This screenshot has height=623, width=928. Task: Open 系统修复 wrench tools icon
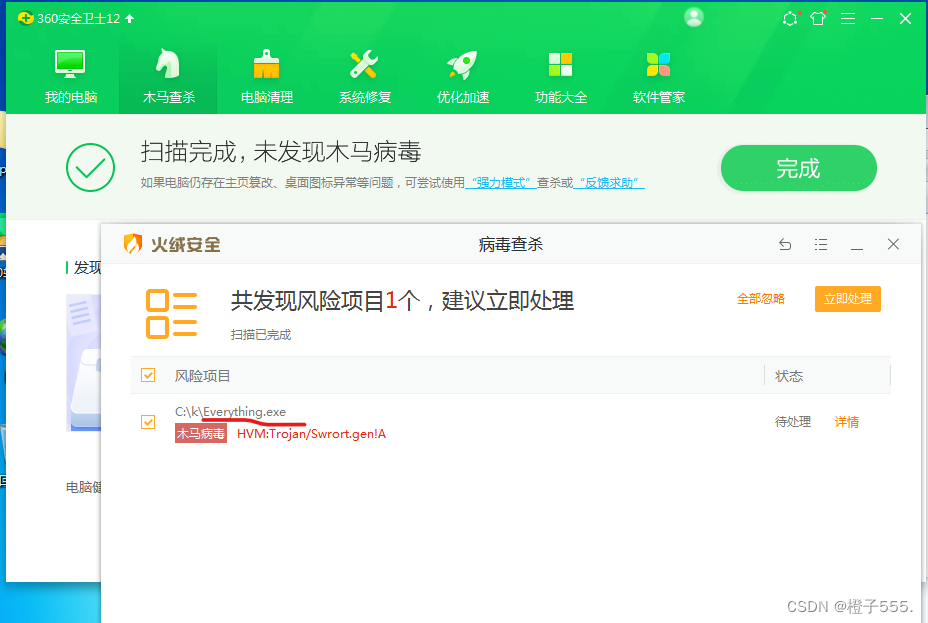point(365,77)
